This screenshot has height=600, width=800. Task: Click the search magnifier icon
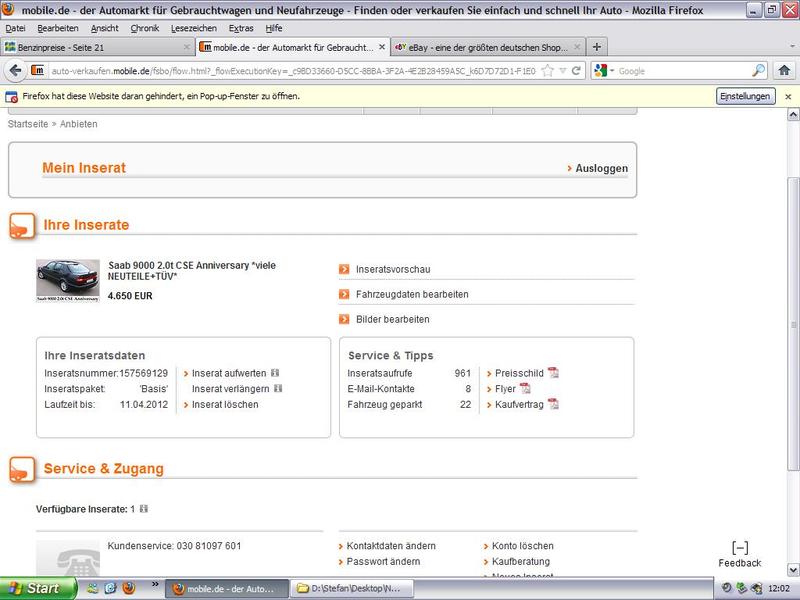(x=759, y=71)
